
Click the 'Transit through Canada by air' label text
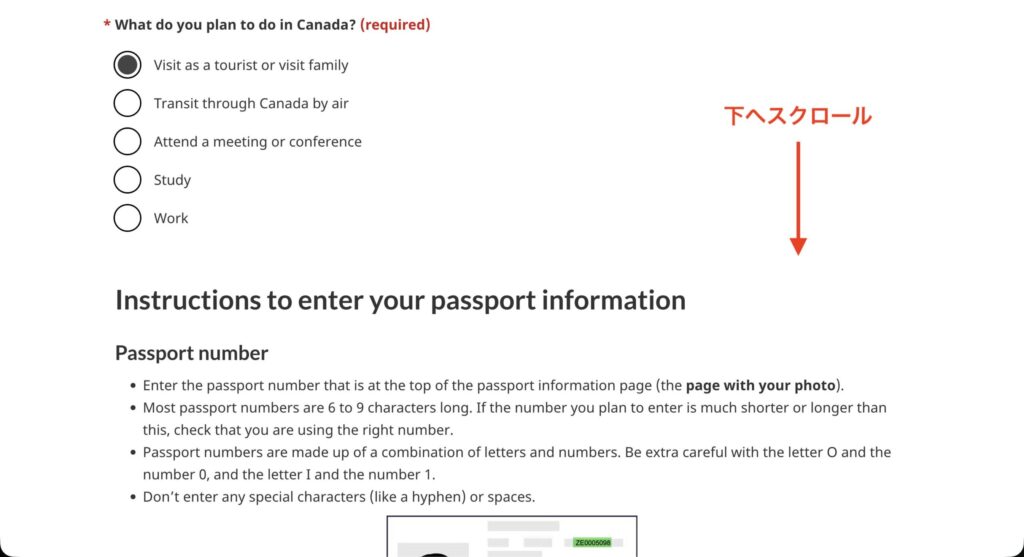251,103
